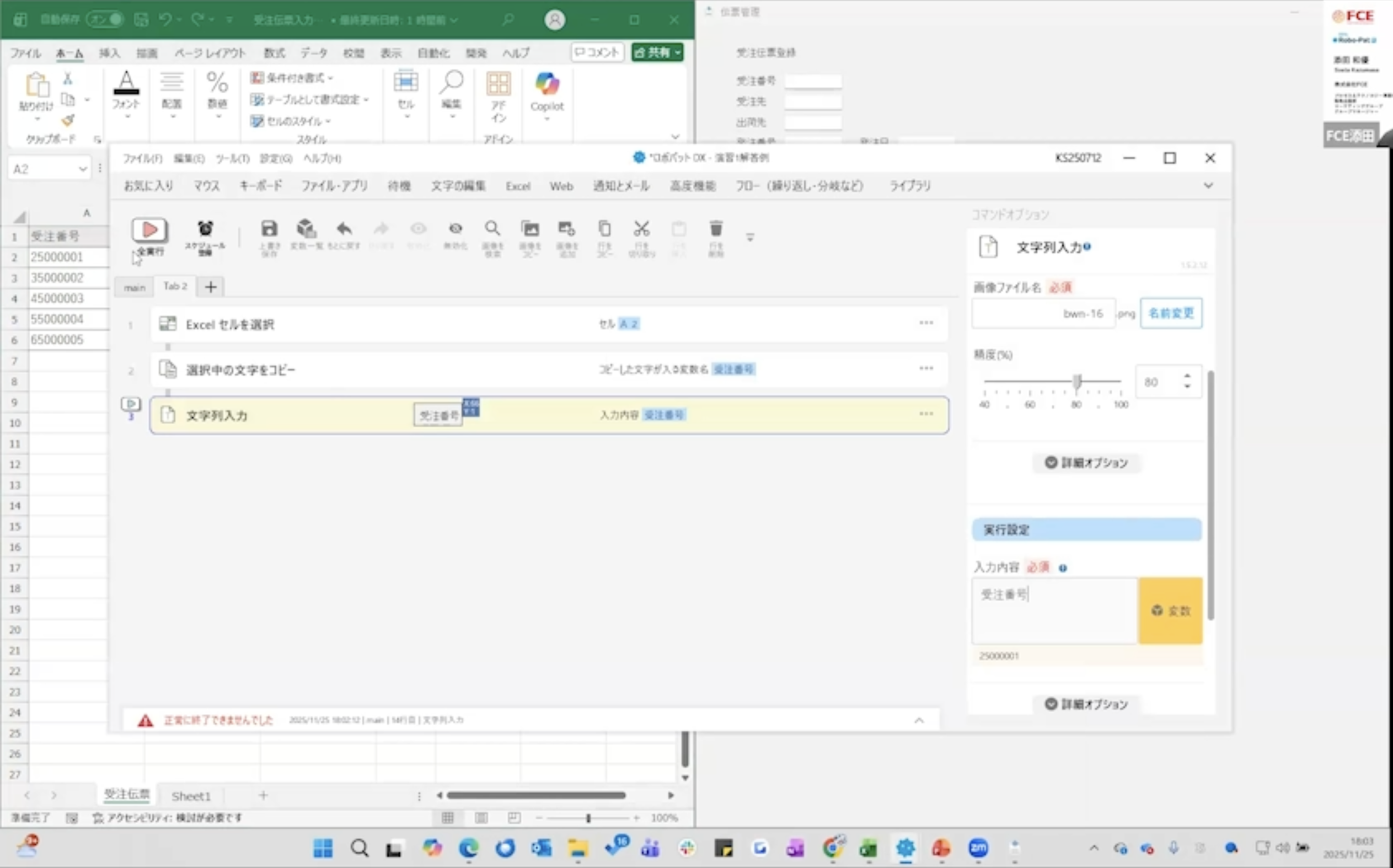Click the undo arrow in robot toolbar
The height and width of the screenshot is (868, 1393).
click(x=344, y=229)
